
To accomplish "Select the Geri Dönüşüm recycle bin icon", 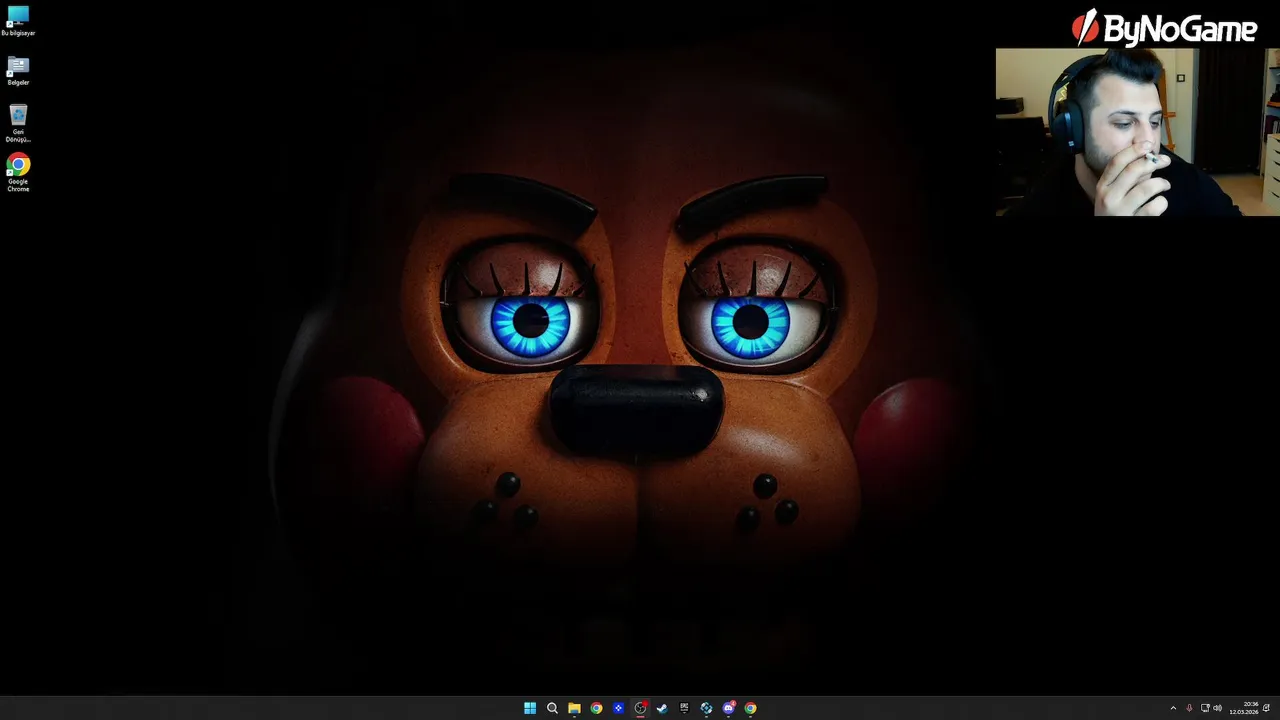I will point(18,124).
